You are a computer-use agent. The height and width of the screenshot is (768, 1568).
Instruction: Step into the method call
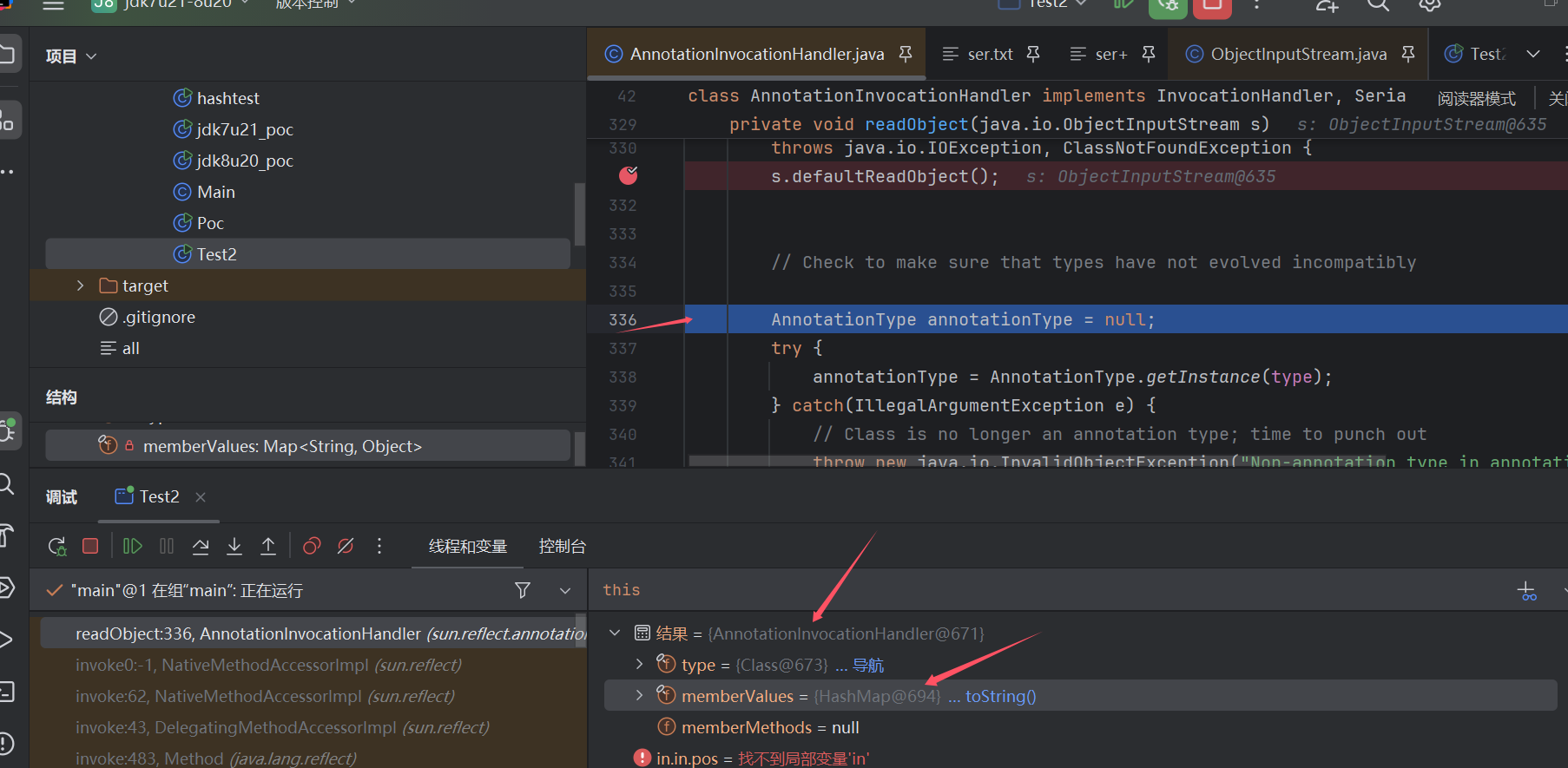pyautogui.click(x=234, y=546)
